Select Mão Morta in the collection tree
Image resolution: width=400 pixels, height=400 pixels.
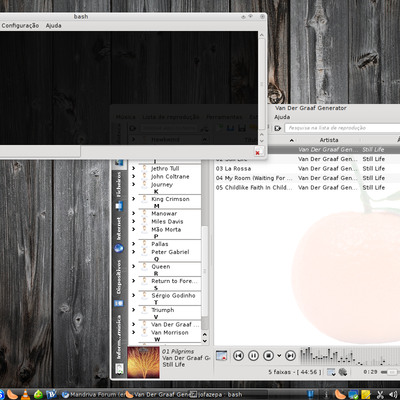pos(166,229)
